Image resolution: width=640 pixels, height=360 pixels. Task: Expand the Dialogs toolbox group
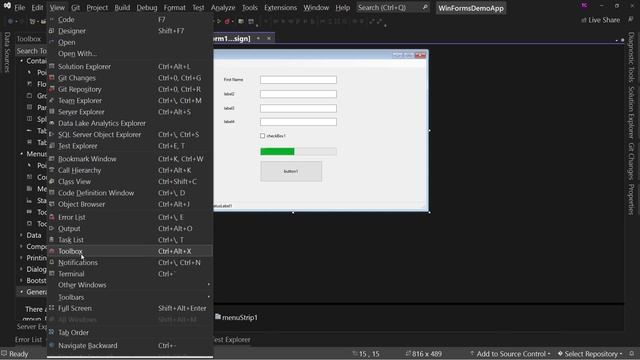click(x=22, y=269)
